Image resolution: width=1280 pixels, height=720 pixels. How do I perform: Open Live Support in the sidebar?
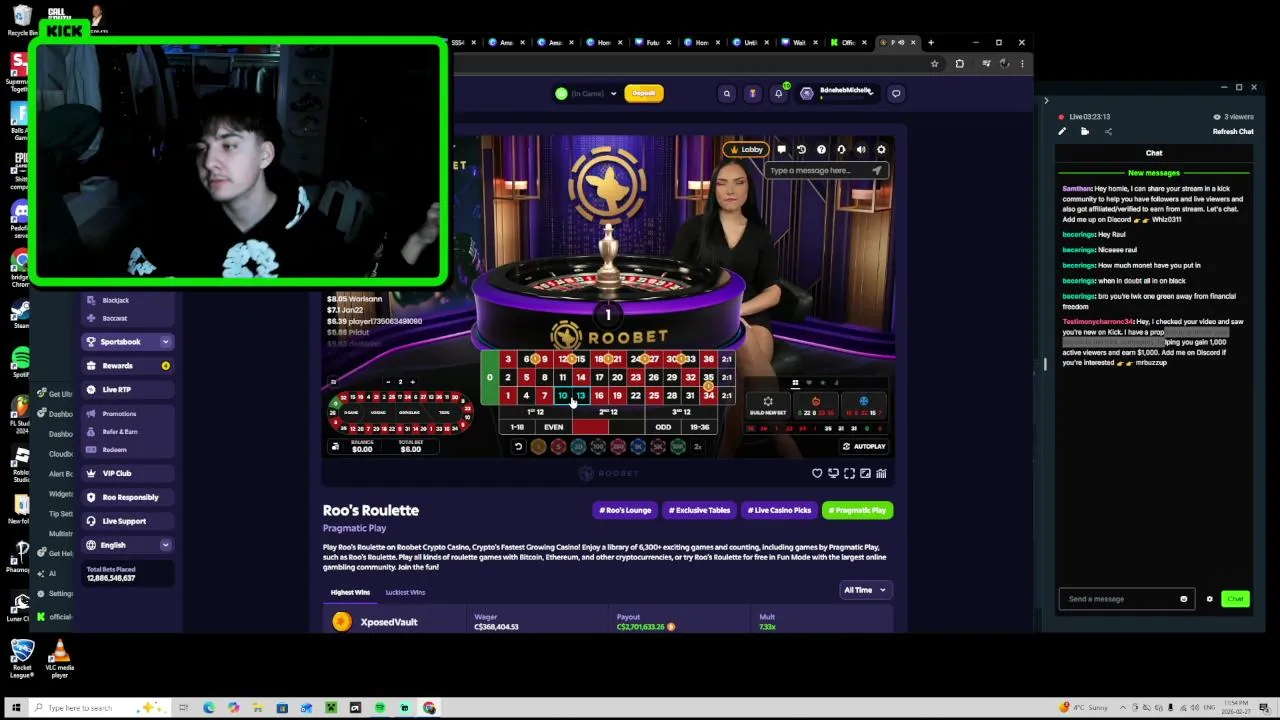pyautogui.click(x=128, y=521)
